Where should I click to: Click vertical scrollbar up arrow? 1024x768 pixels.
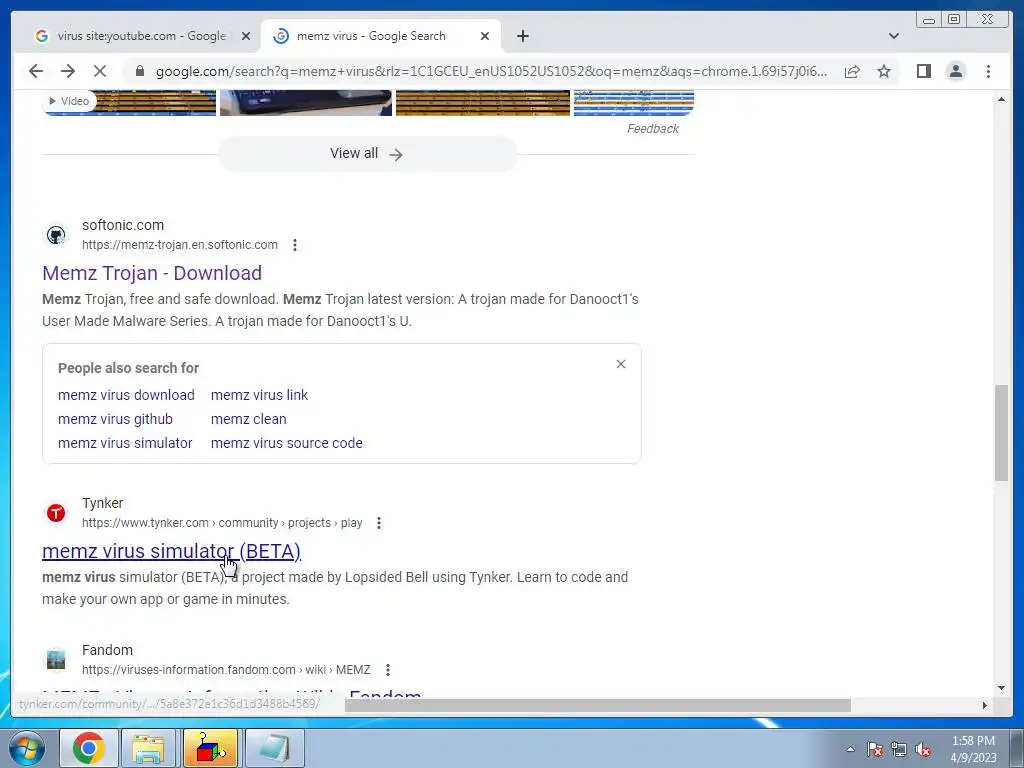pyautogui.click(x=1001, y=99)
